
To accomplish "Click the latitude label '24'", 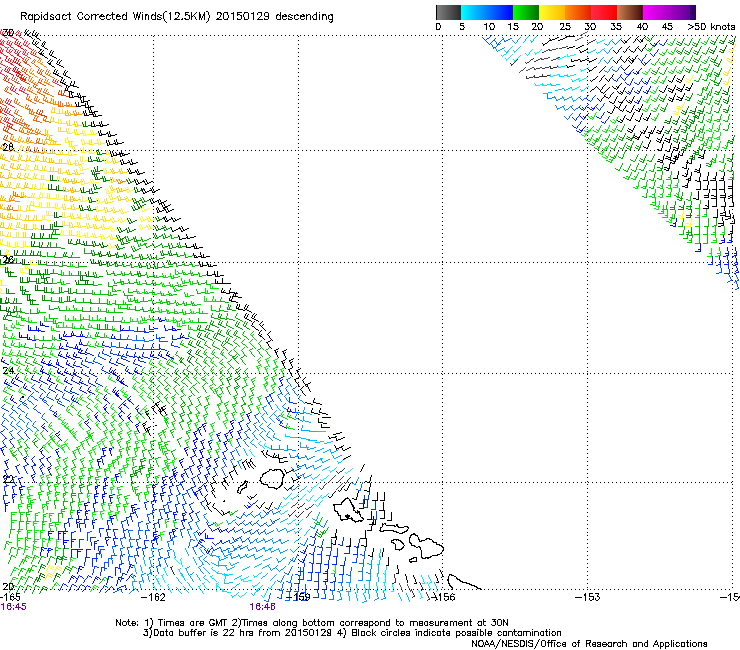I will point(8,371).
